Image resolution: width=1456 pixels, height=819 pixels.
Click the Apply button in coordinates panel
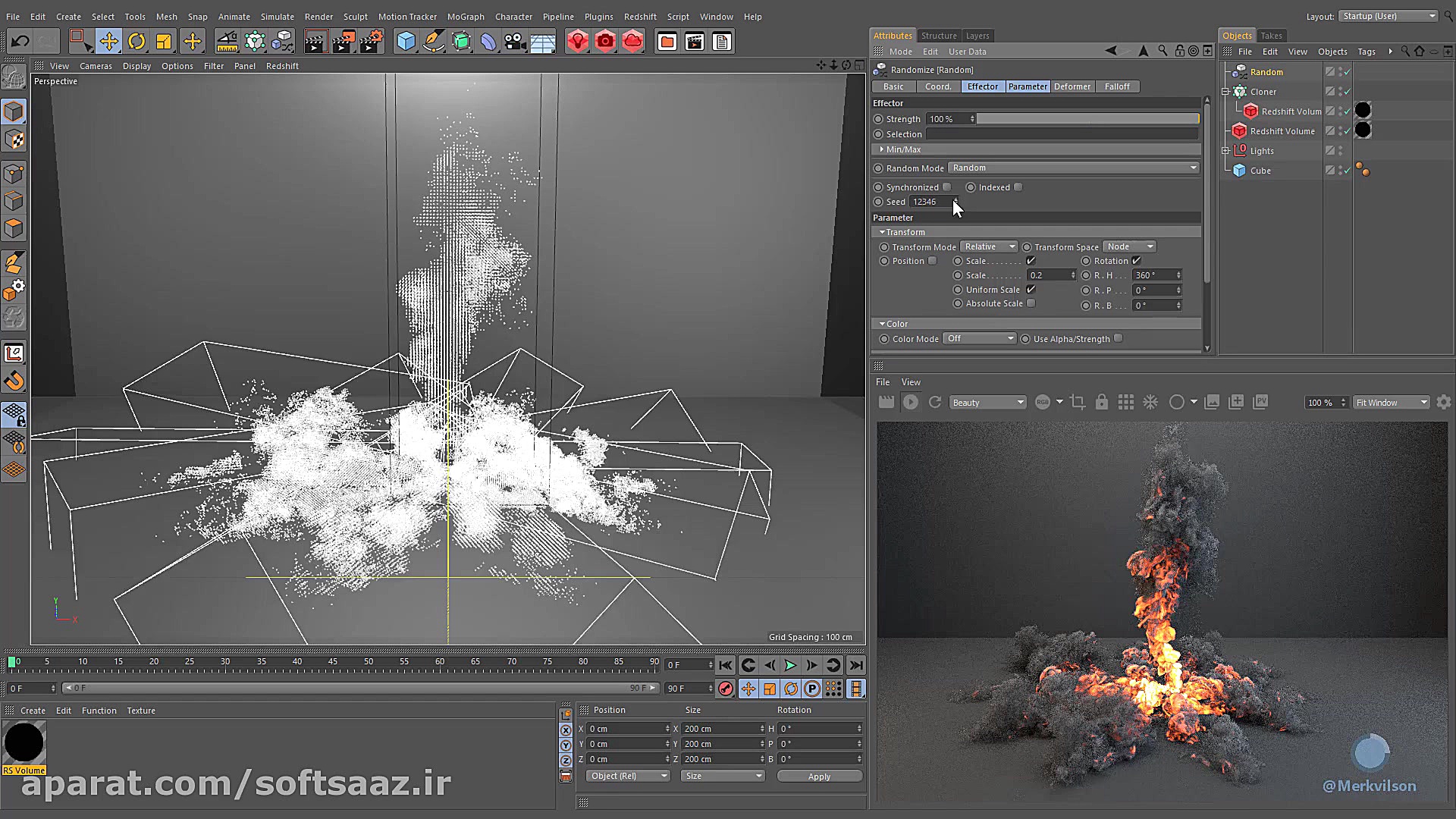coord(820,776)
